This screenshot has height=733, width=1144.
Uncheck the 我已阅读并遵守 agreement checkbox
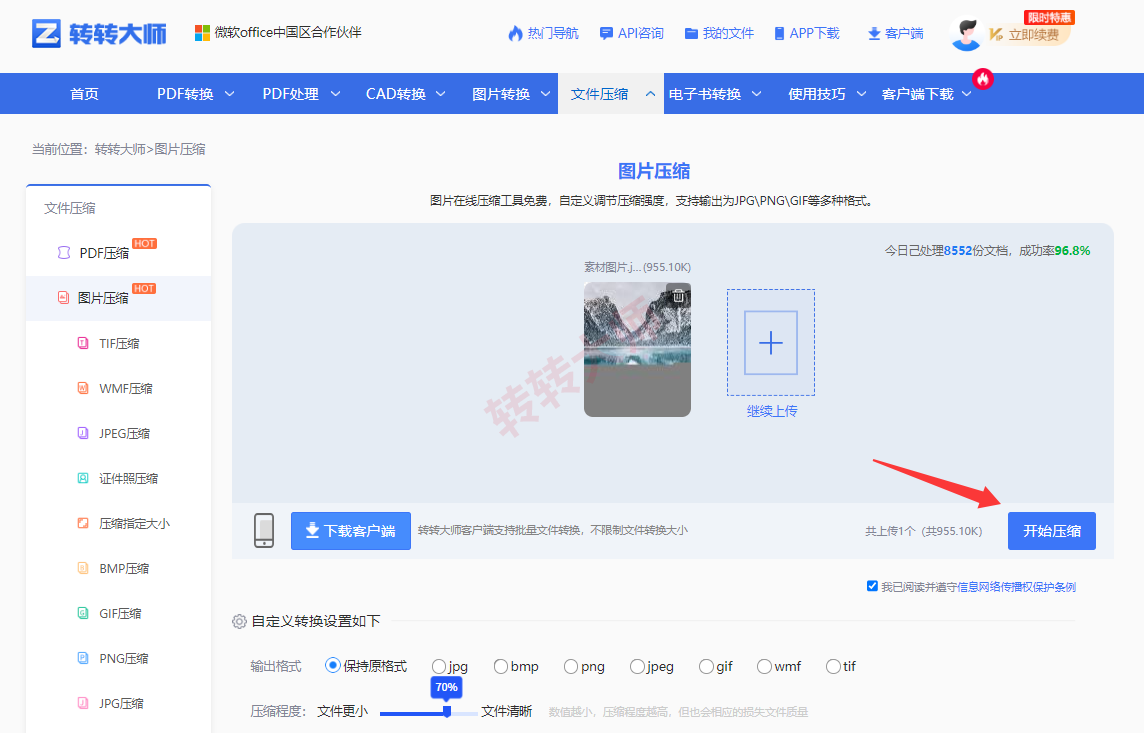tap(872, 586)
